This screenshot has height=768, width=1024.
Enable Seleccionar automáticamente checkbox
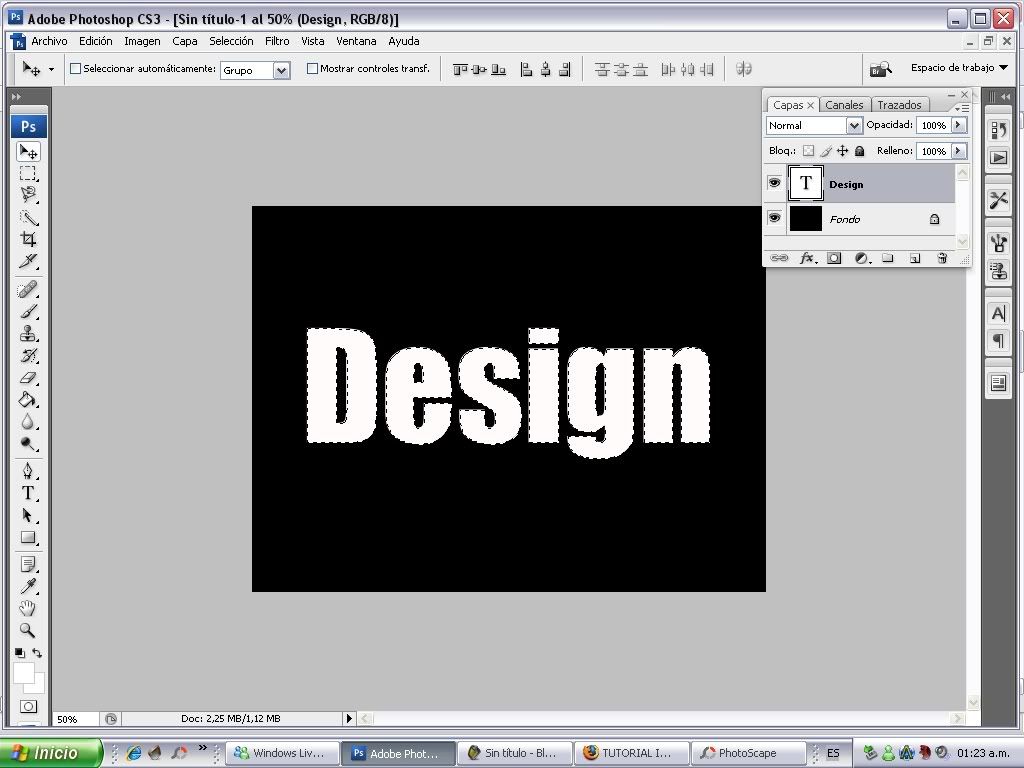[75, 69]
